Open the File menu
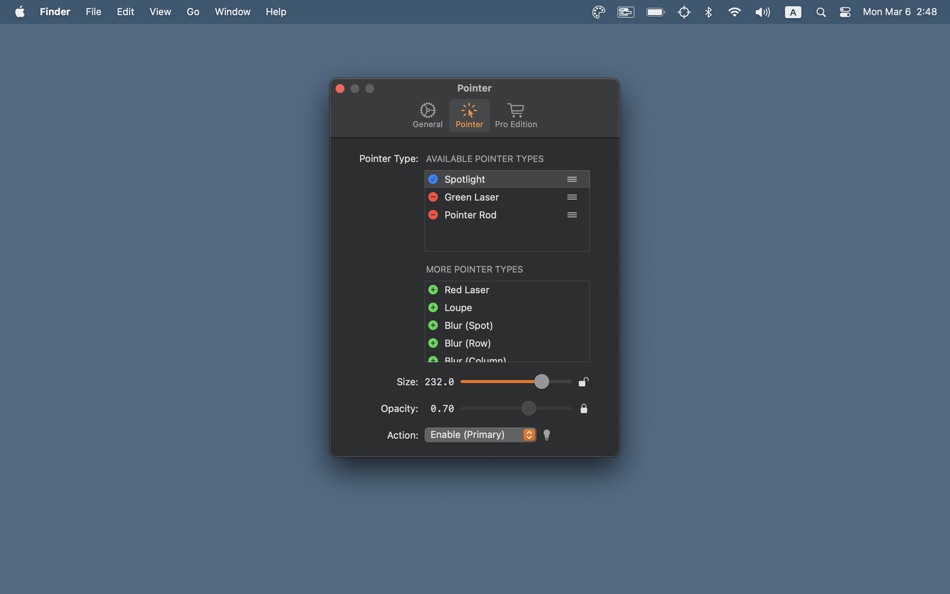This screenshot has height=594, width=950. click(93, 12)
